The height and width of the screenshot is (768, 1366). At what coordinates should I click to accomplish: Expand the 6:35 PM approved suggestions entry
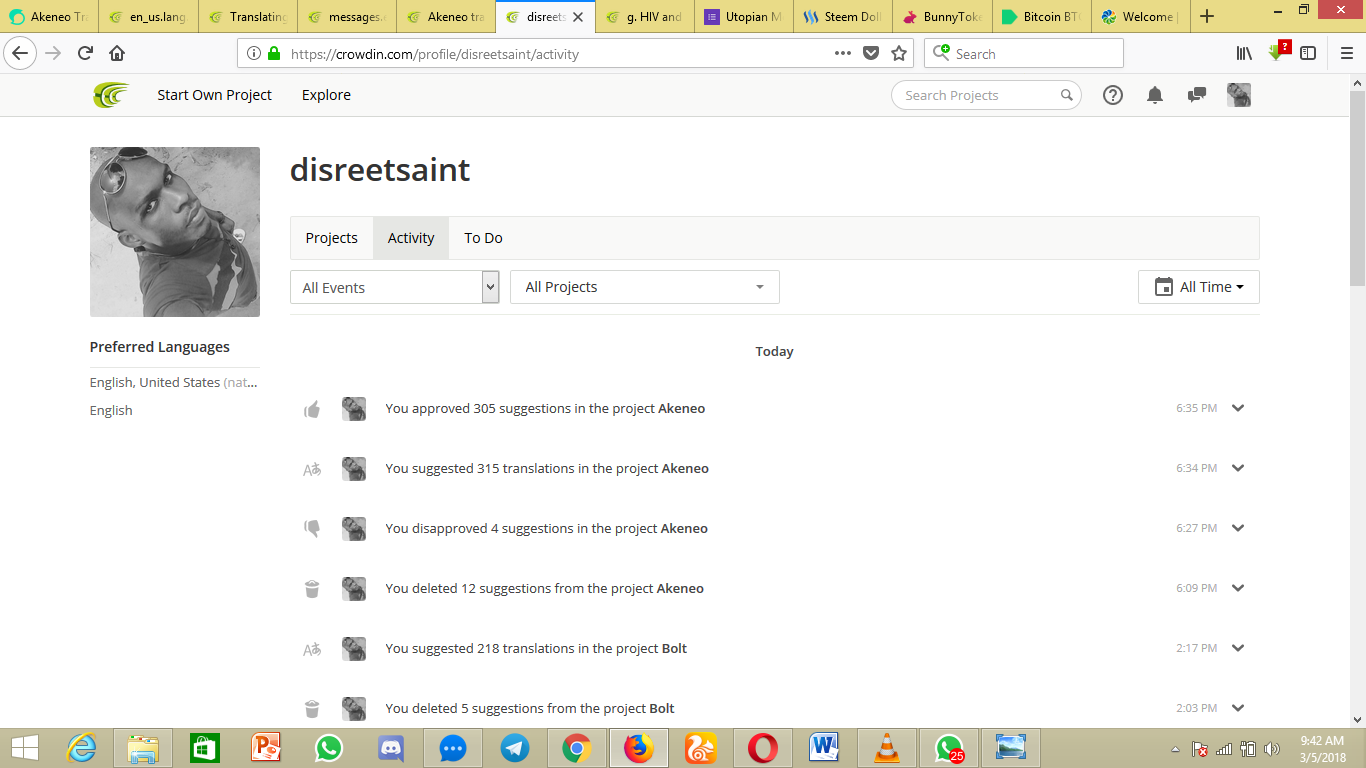1238,408
